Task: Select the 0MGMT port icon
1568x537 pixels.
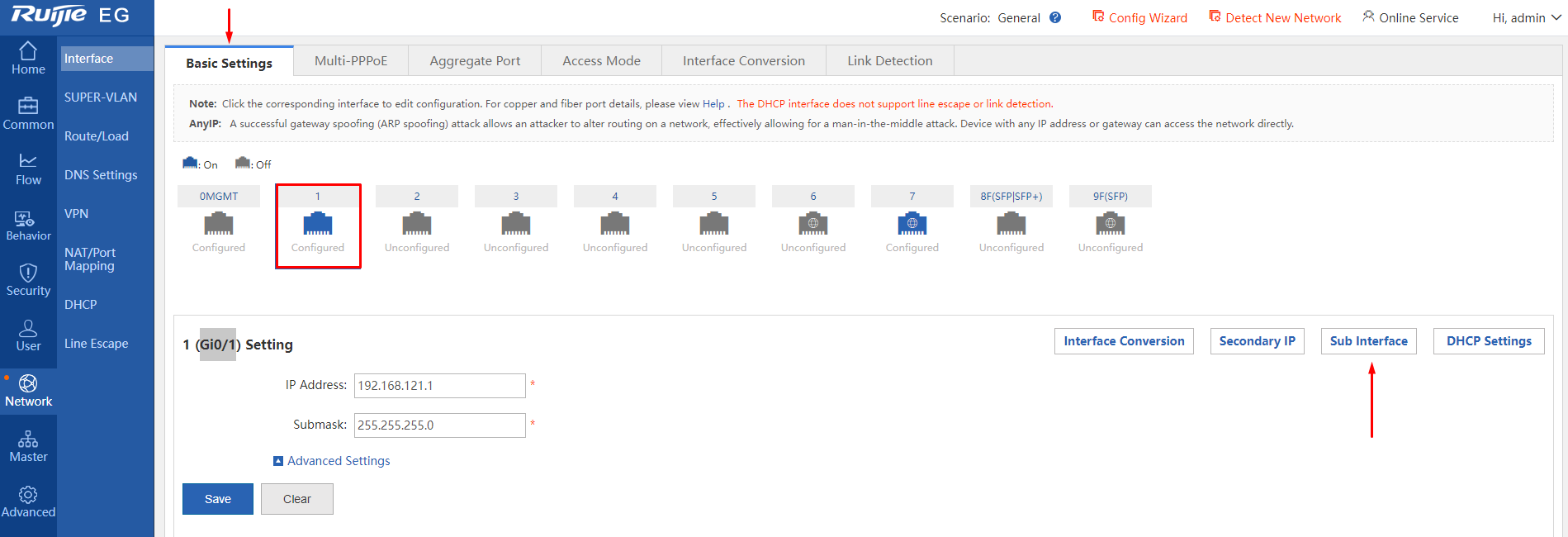Action: (219, 223)
